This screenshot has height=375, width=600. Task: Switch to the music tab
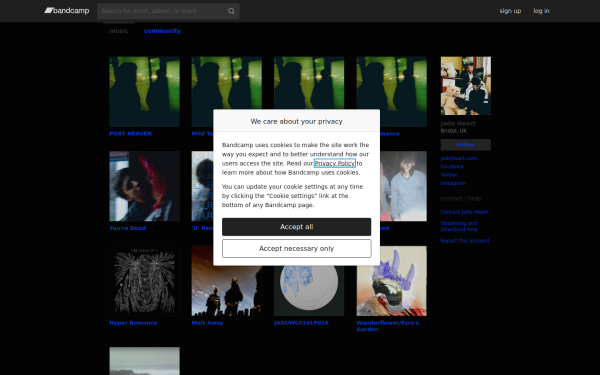[x=119, y=31]
